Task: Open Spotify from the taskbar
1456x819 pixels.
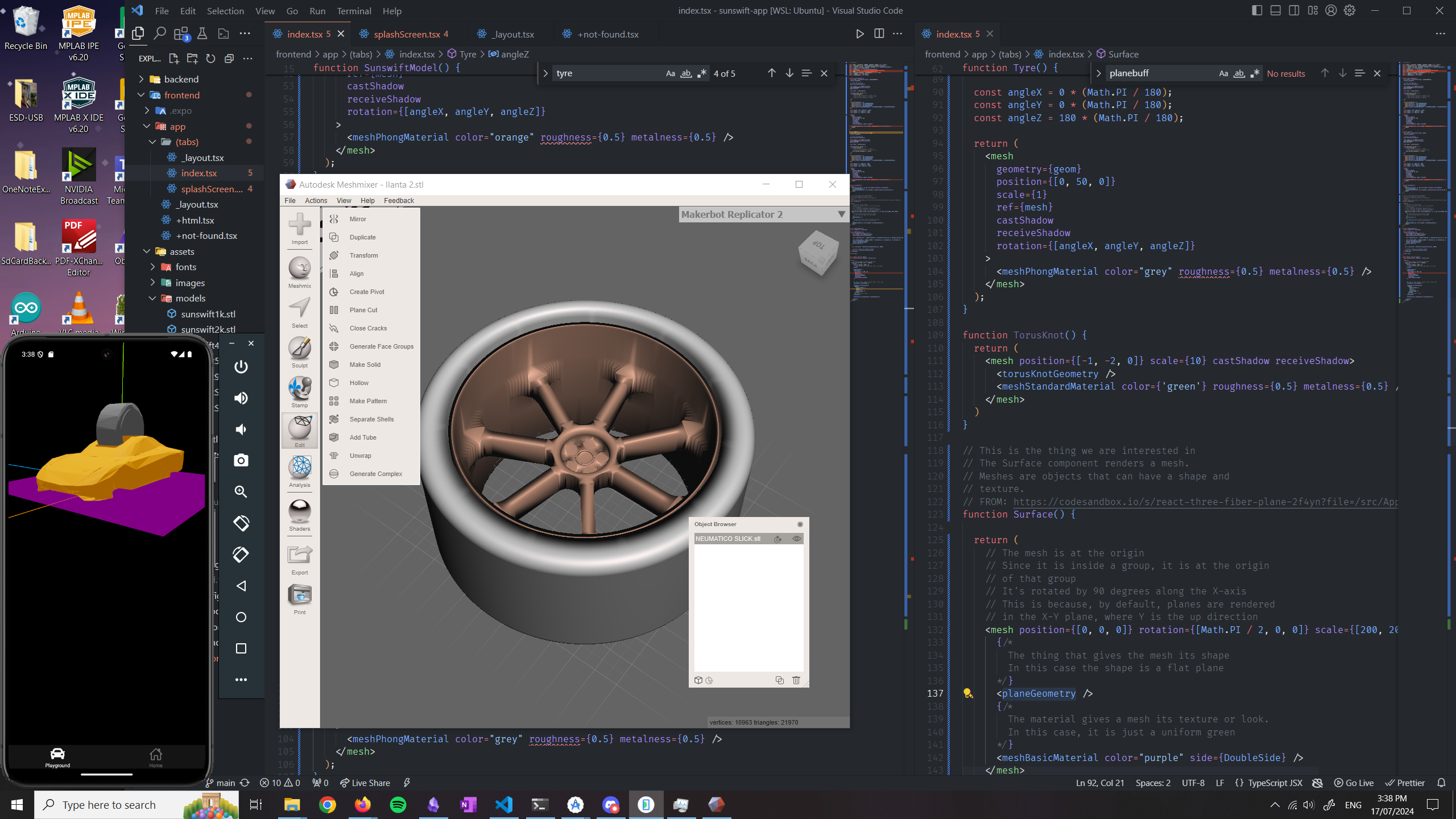Action: click(x=398, y=805)
